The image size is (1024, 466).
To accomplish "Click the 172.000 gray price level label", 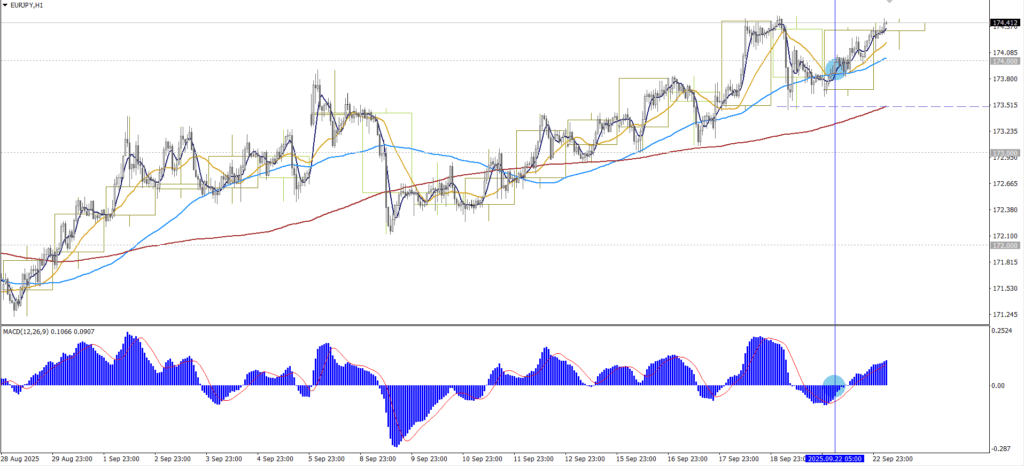I will coord(1004,245).
